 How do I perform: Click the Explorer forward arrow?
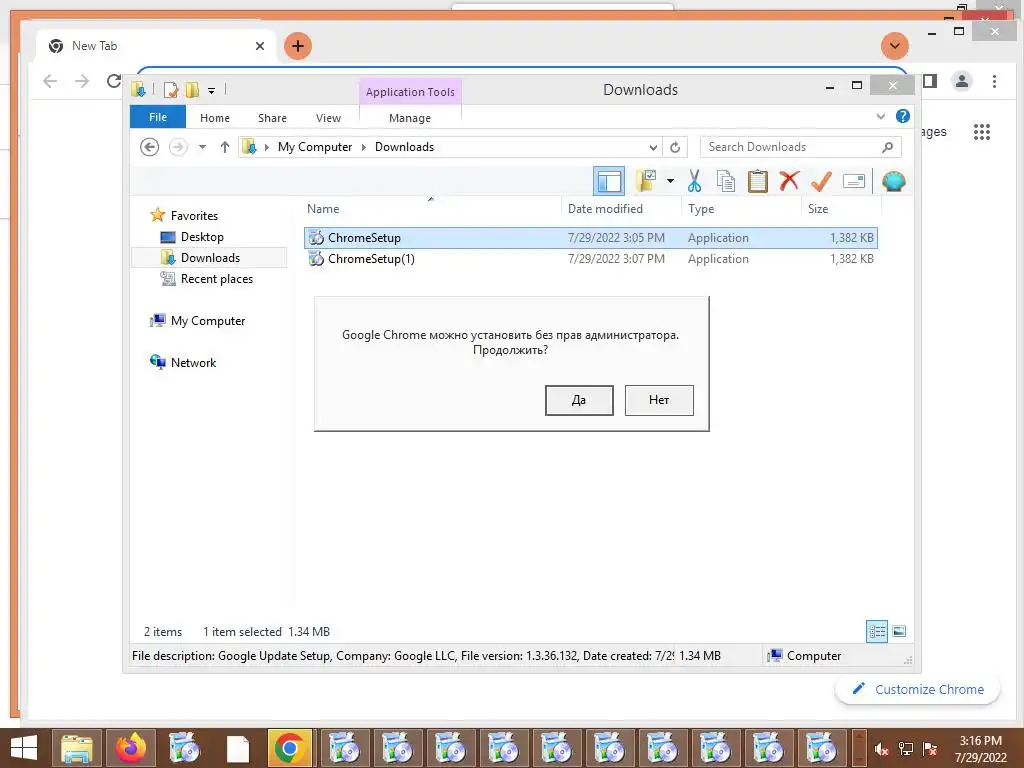[x=178, y=147]
